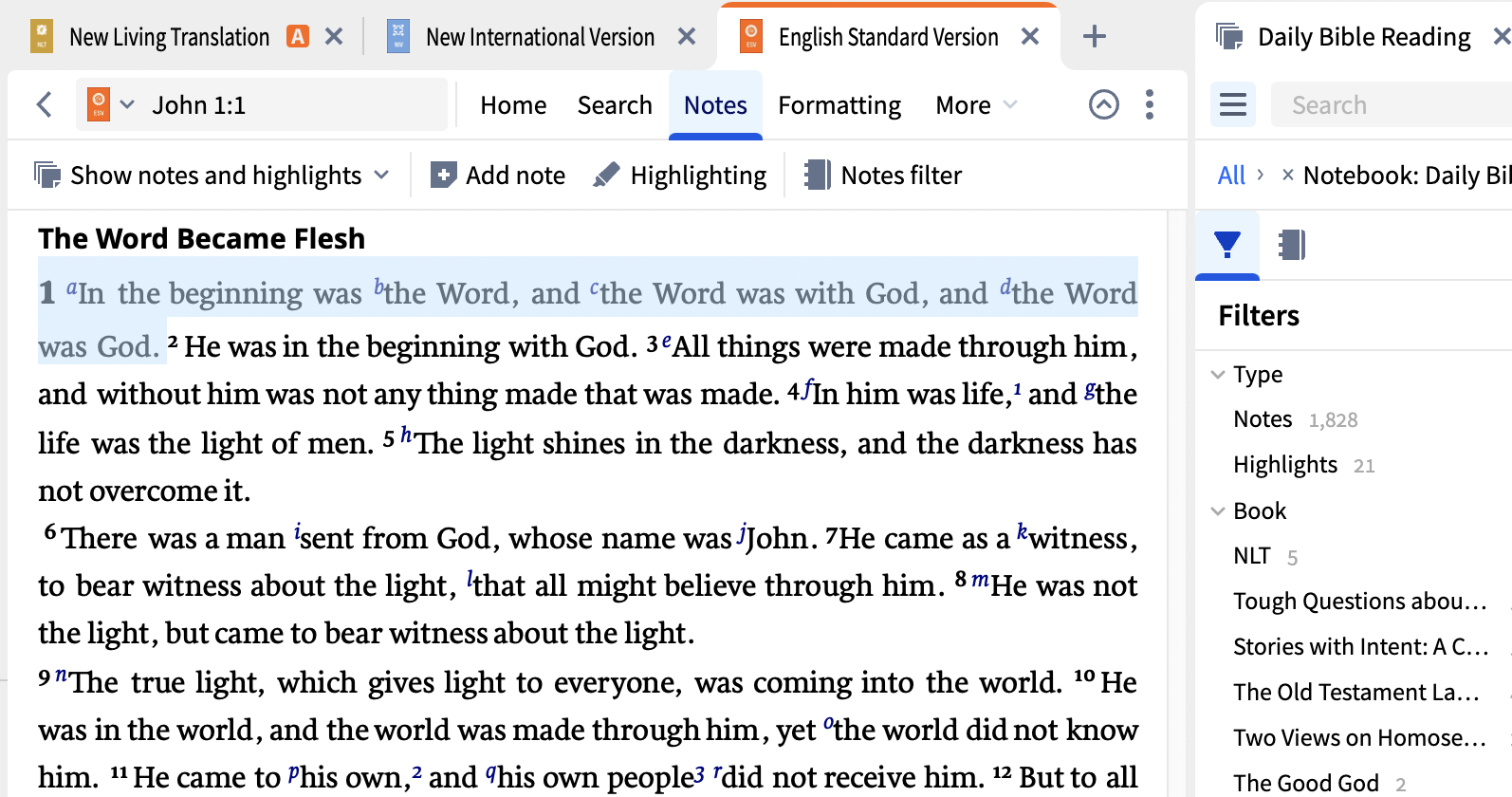Filter by Stories with Intent book
Screen dimensions: 1512x797
(1361, 647)
